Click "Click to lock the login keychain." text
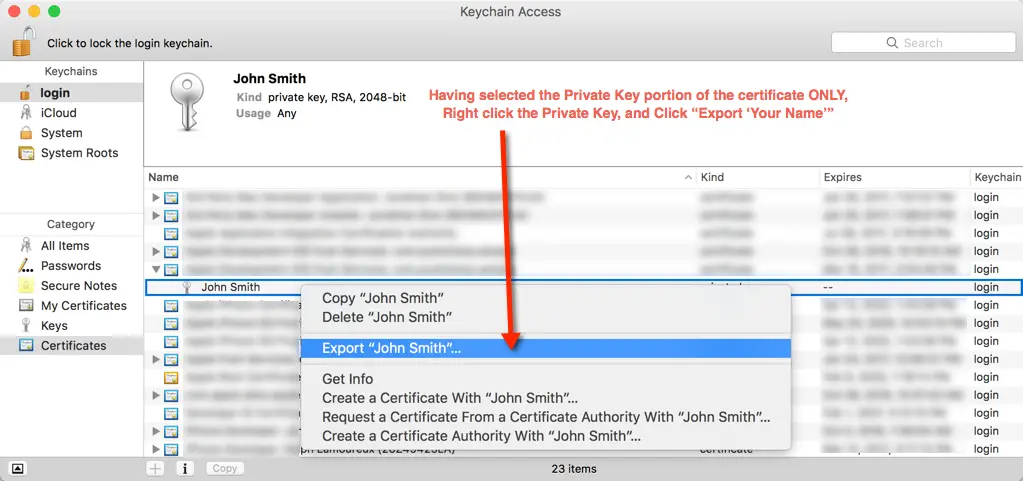1023x481 pixels. coord(130,44)
